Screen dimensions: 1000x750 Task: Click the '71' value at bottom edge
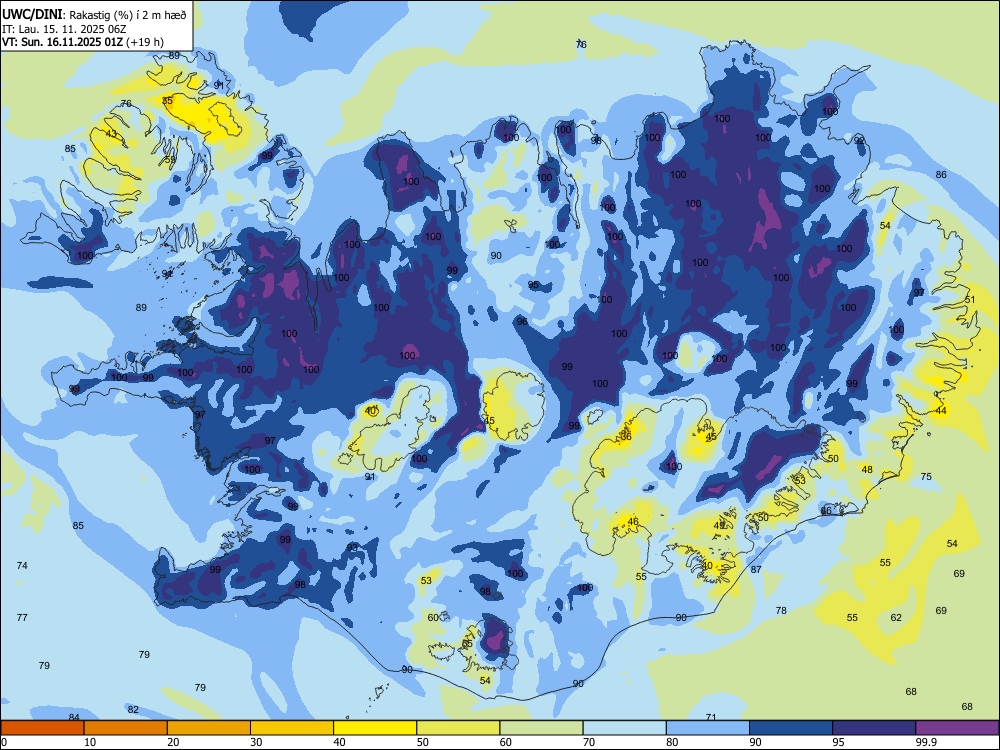pyautogui.click(x=711, y=717)
